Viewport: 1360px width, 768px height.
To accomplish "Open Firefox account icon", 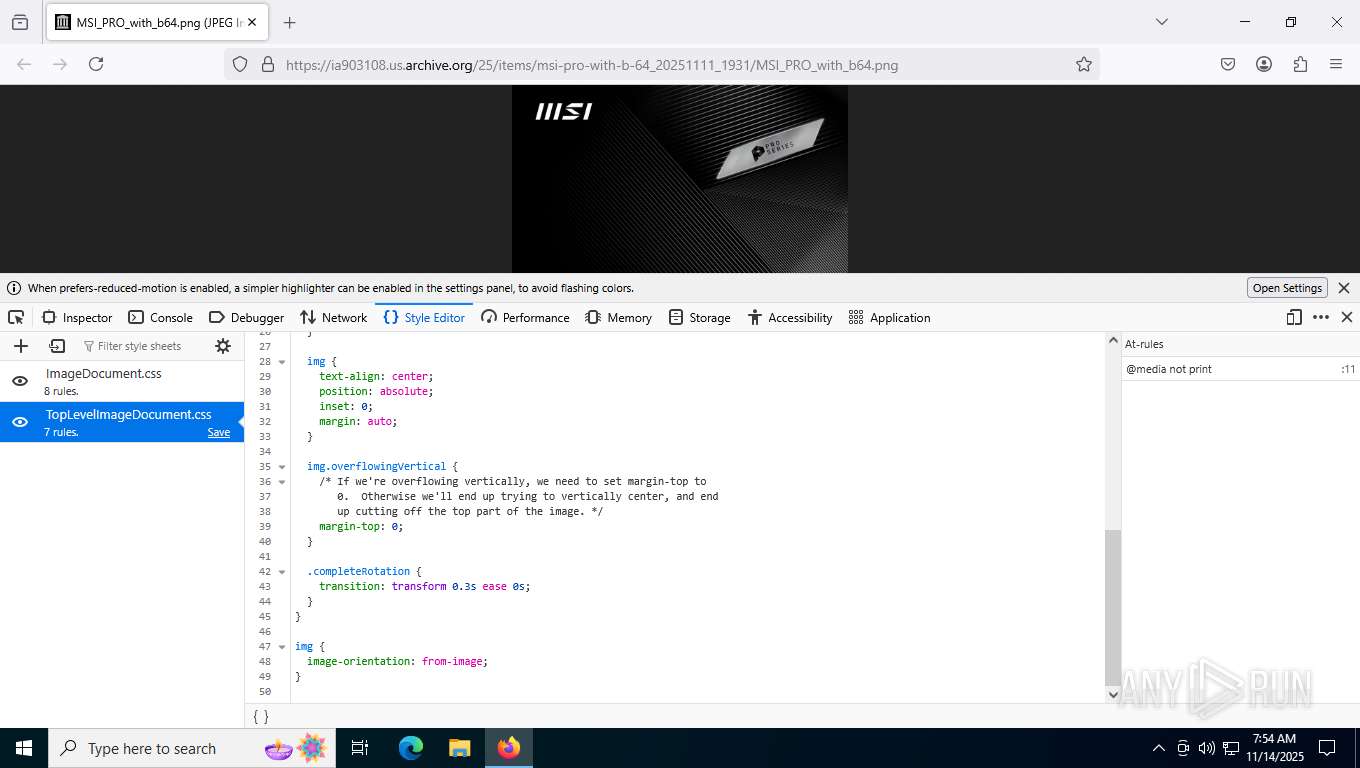I will point(1264,64).
